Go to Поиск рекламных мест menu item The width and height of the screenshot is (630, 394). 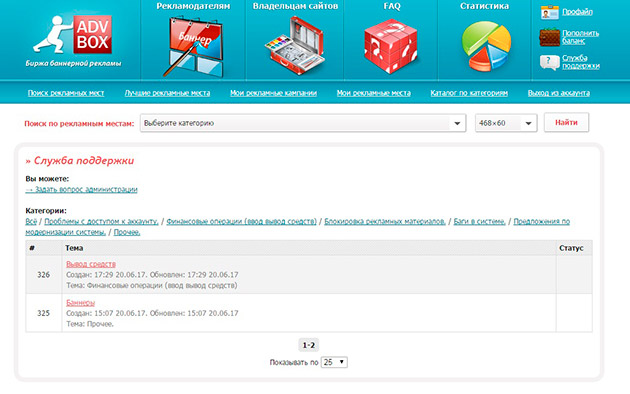[x=66, y=93]
